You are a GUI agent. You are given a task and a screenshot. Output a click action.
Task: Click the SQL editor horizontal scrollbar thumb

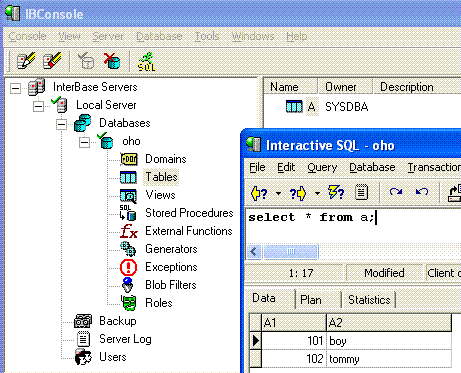[x=291, y=251]
